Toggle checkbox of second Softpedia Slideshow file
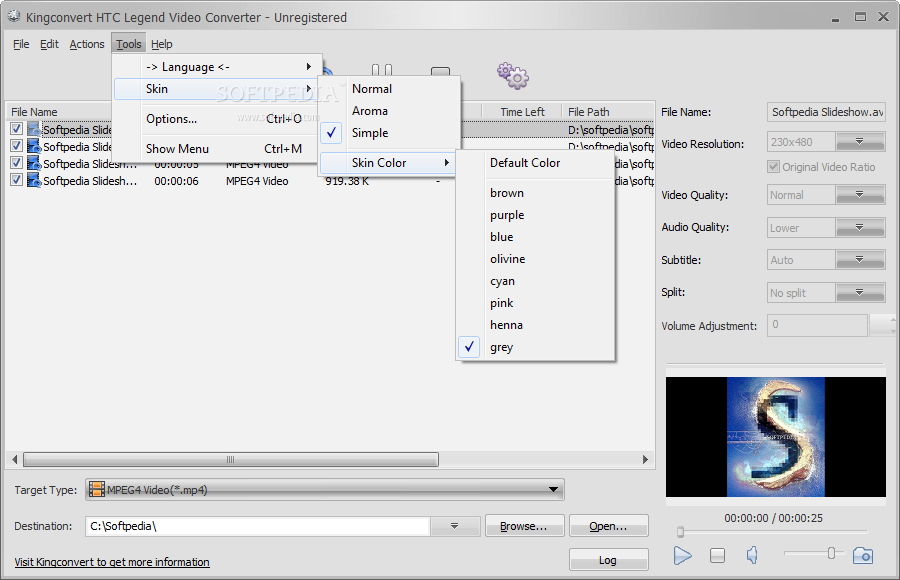The width and height of the screenshot is (900, 580). [x=17, y=146]
